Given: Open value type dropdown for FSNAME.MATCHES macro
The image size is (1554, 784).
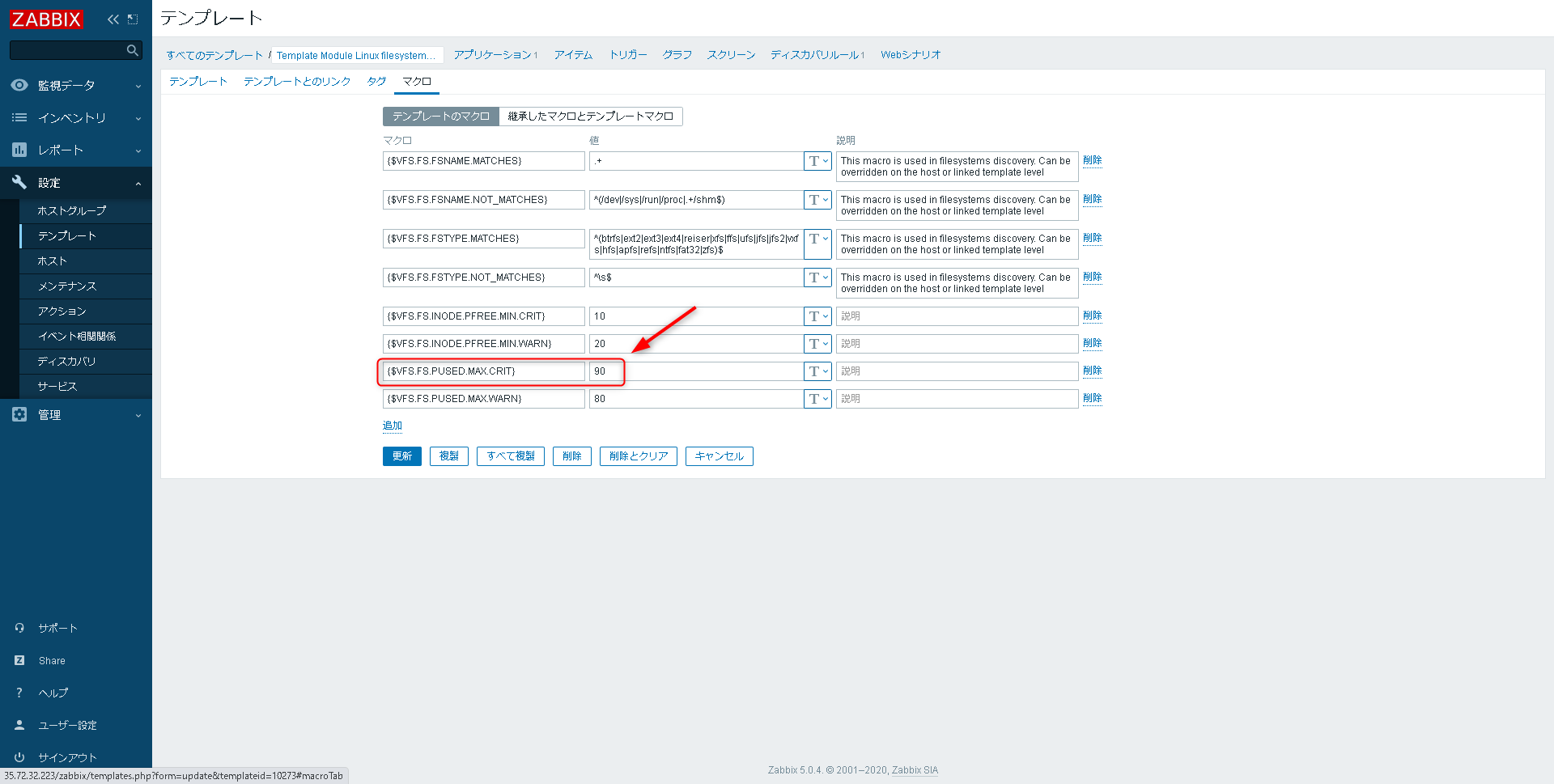Looking at the screenshot, I should coord(817,161).
